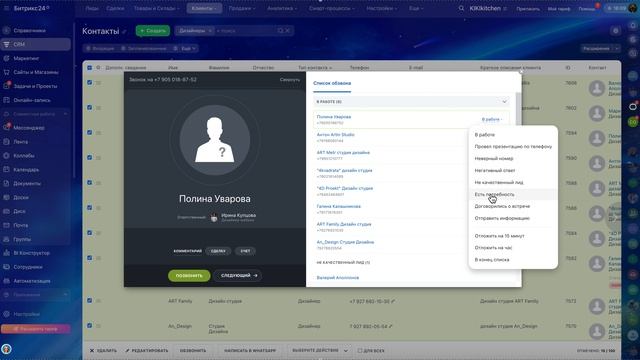Uncheck the fourth contact row checkbox
Viewport: 640px width, 360px height.
[x=89, y=158]
